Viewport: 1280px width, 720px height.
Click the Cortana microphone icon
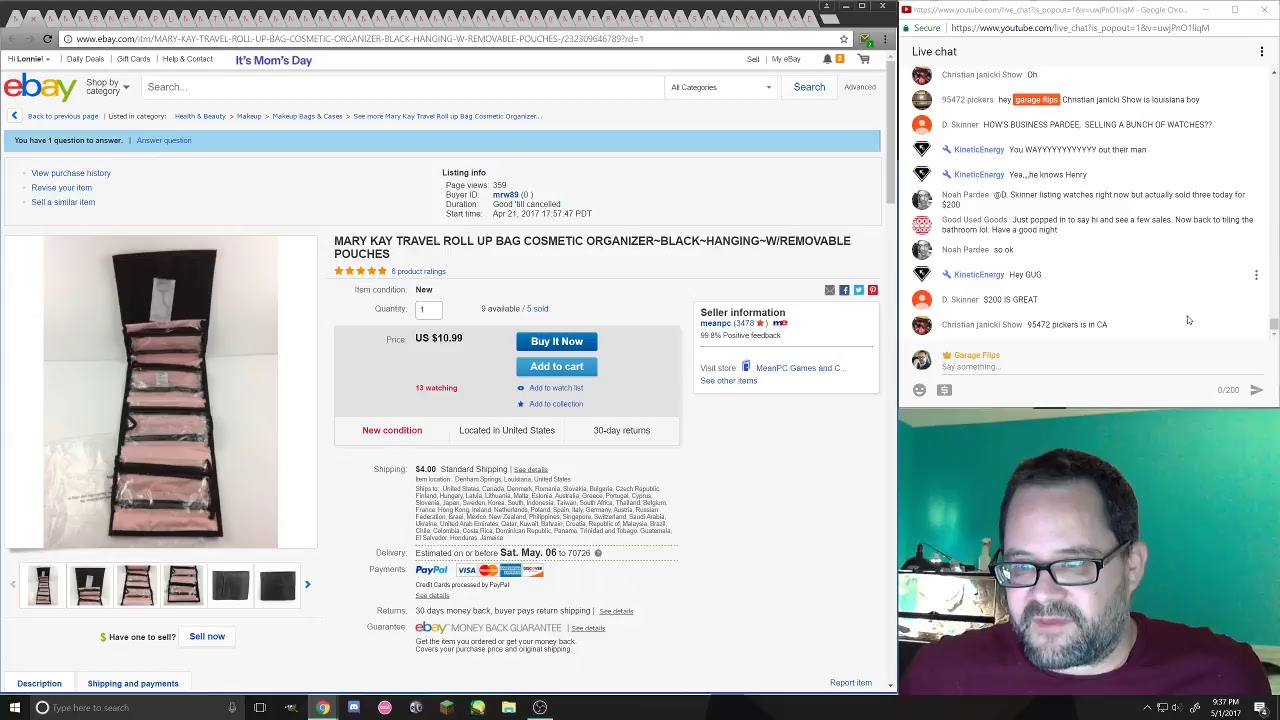tap(232, 708)
